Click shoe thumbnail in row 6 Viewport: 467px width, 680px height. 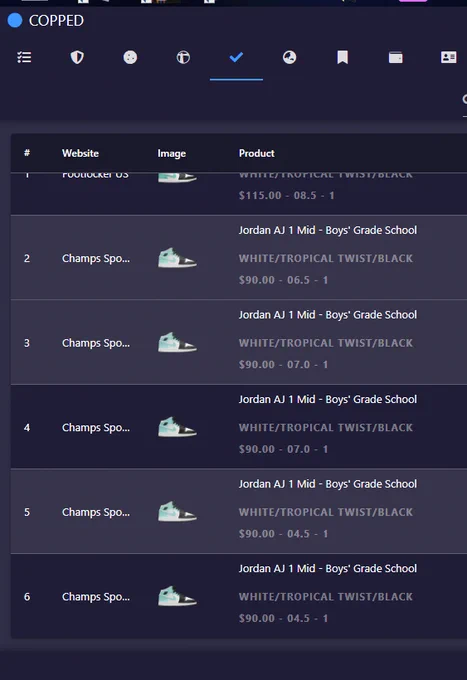coord(177,596)
